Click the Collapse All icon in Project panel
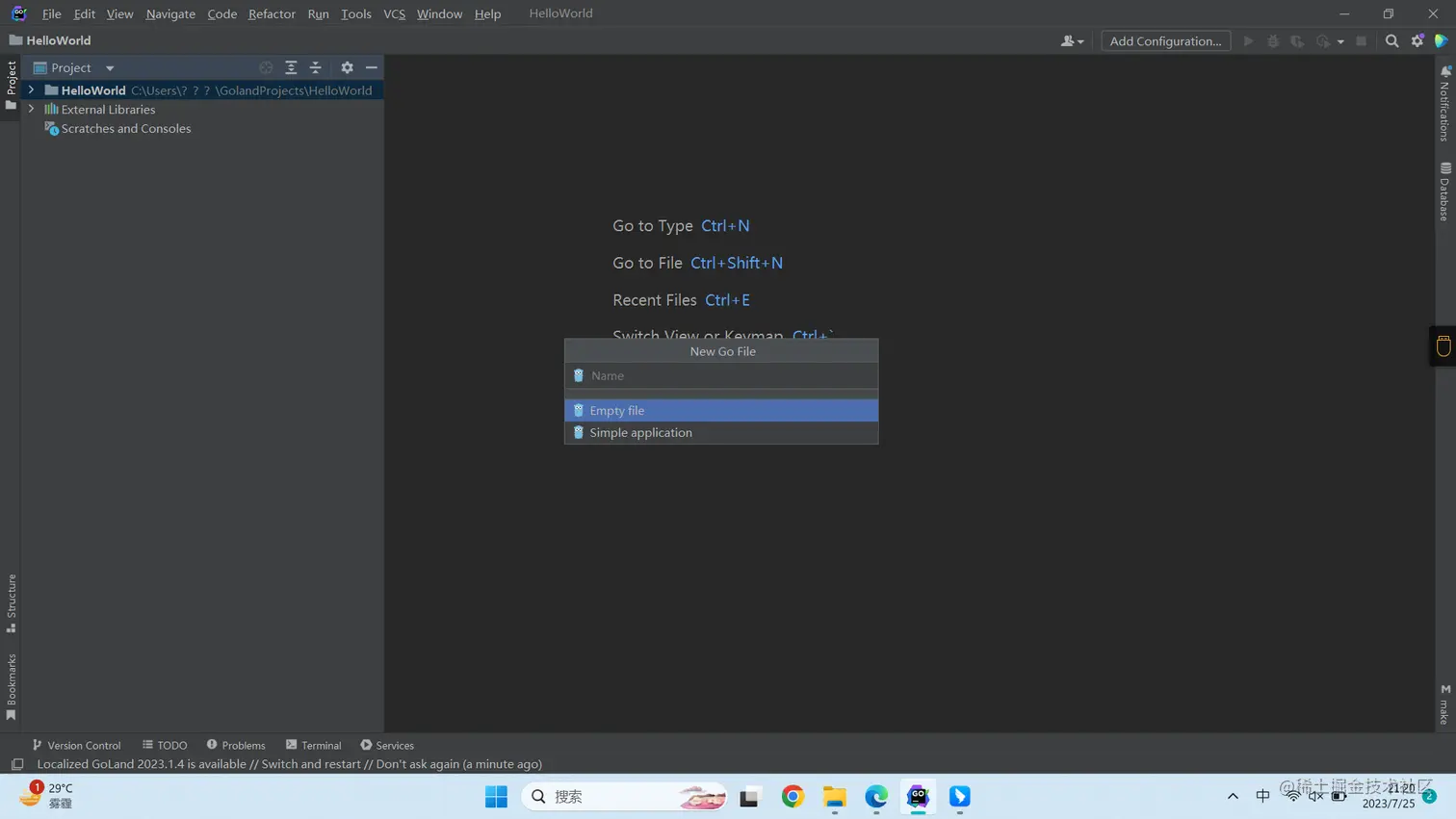 point(316,67)
